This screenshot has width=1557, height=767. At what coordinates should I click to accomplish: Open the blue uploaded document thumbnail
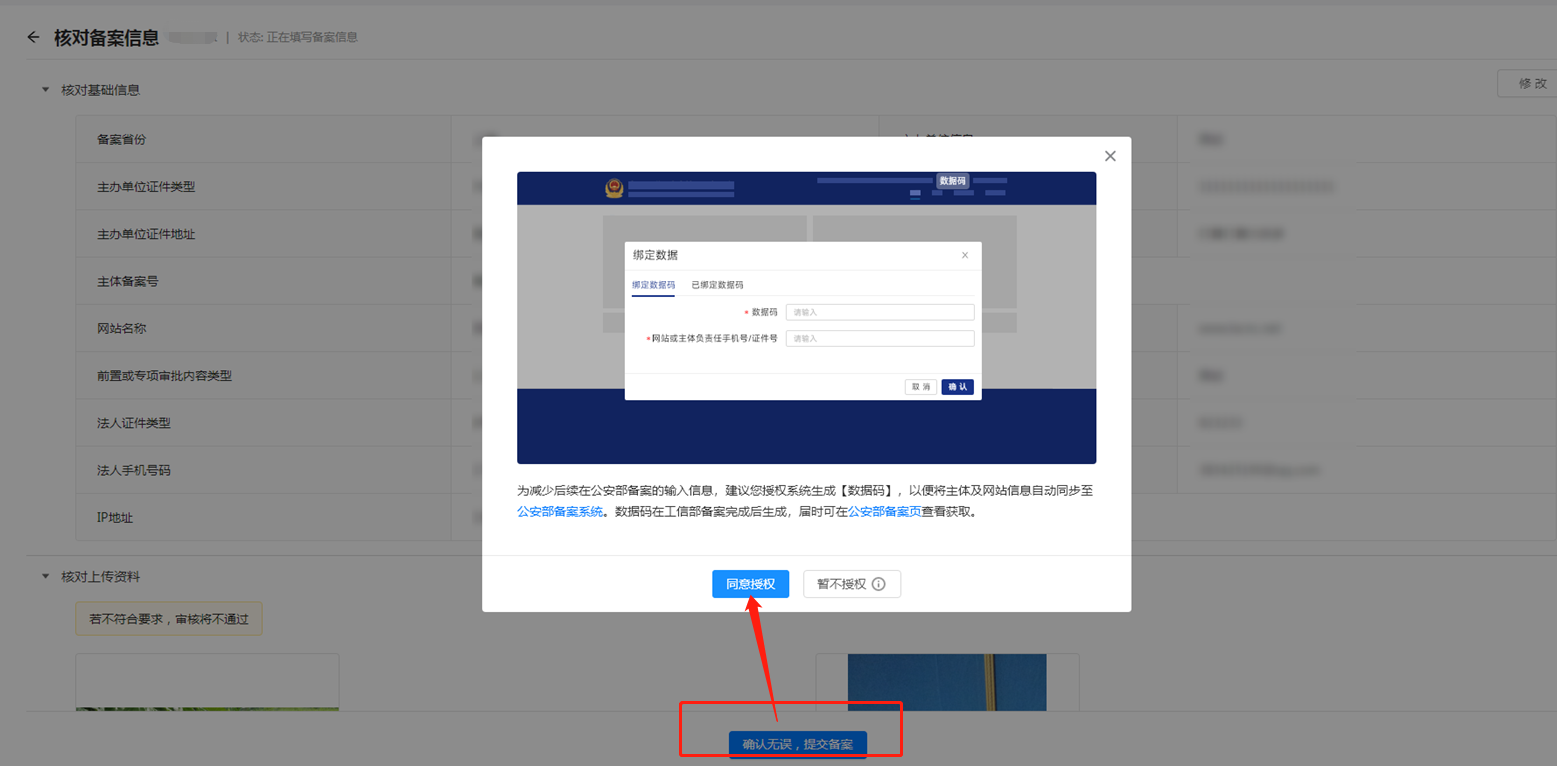(947, 683)
